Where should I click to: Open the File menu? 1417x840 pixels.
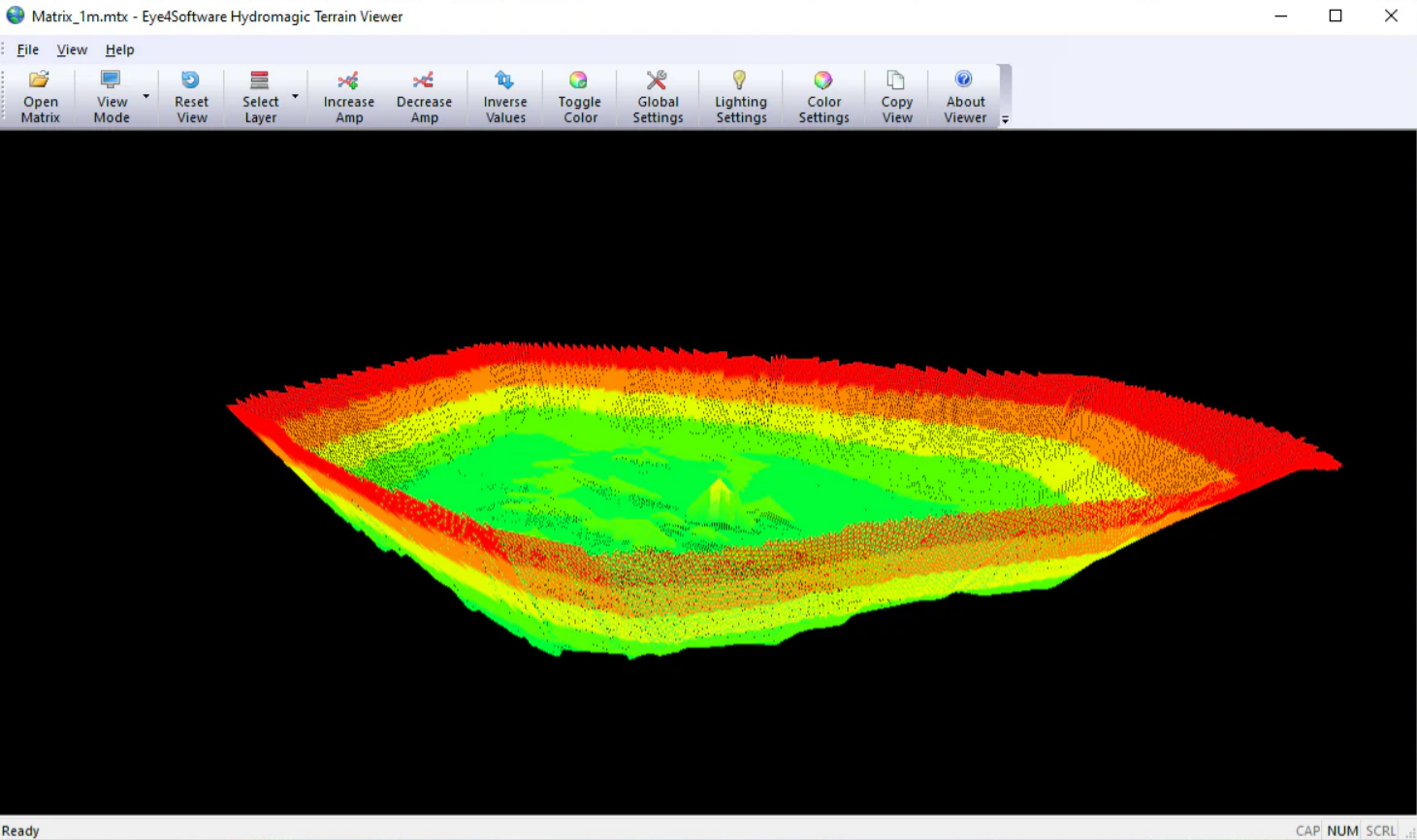coord(28,49)
